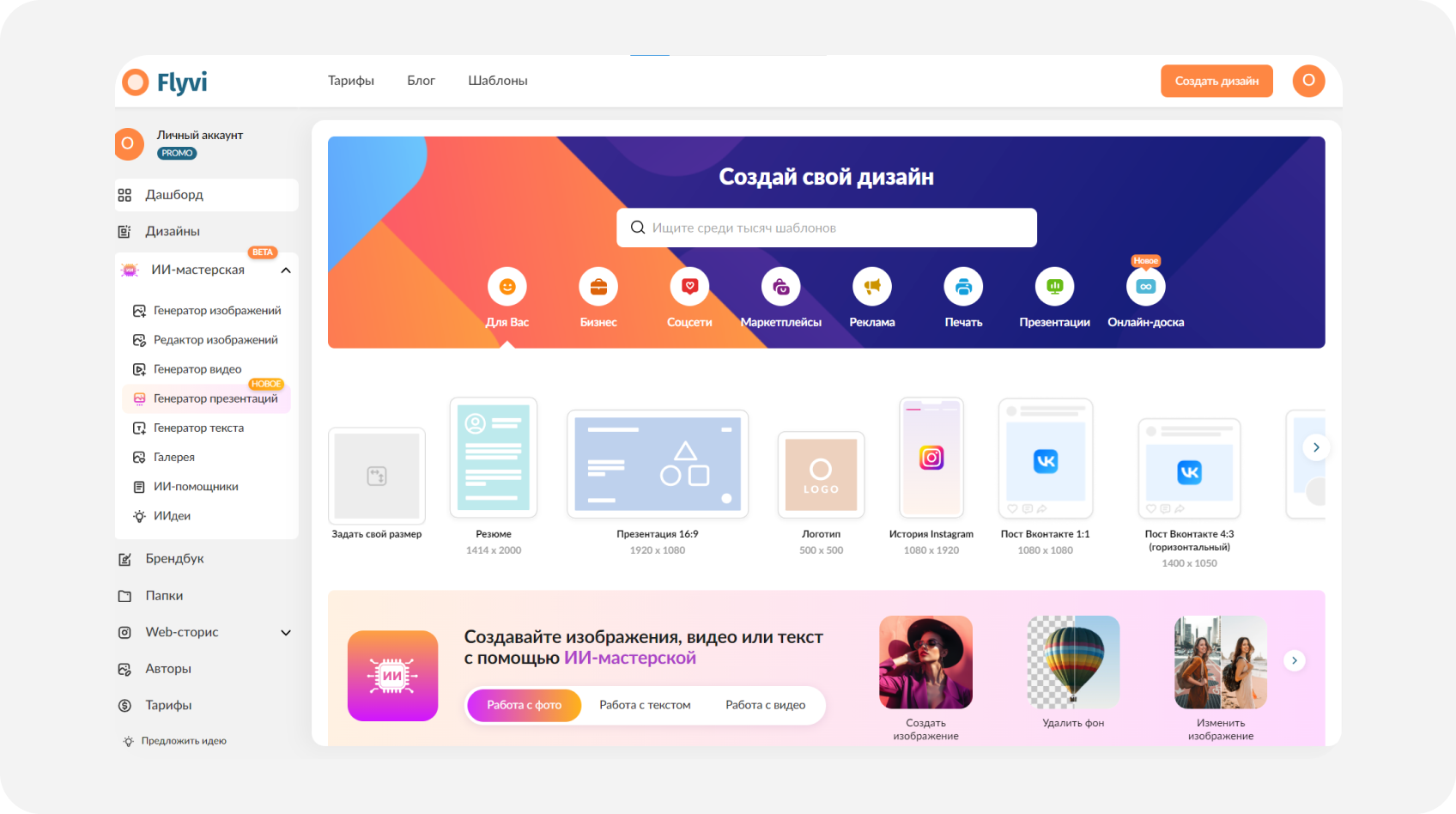Open Генератор презентаций in the sidebar
This screenshot has height=814, width=1456.
point(207,398)
